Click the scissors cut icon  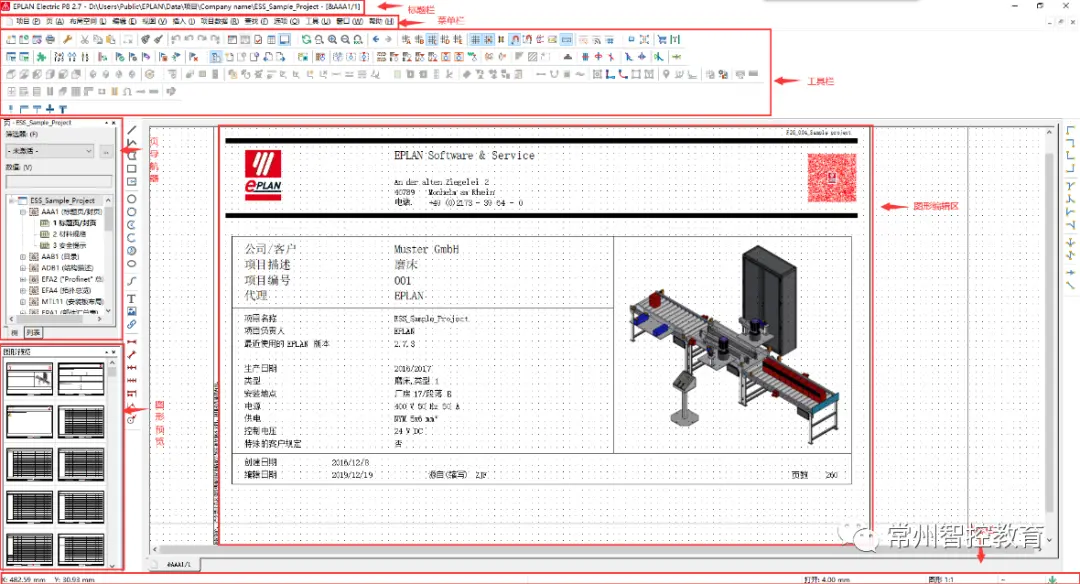click(x=84, y=39)
